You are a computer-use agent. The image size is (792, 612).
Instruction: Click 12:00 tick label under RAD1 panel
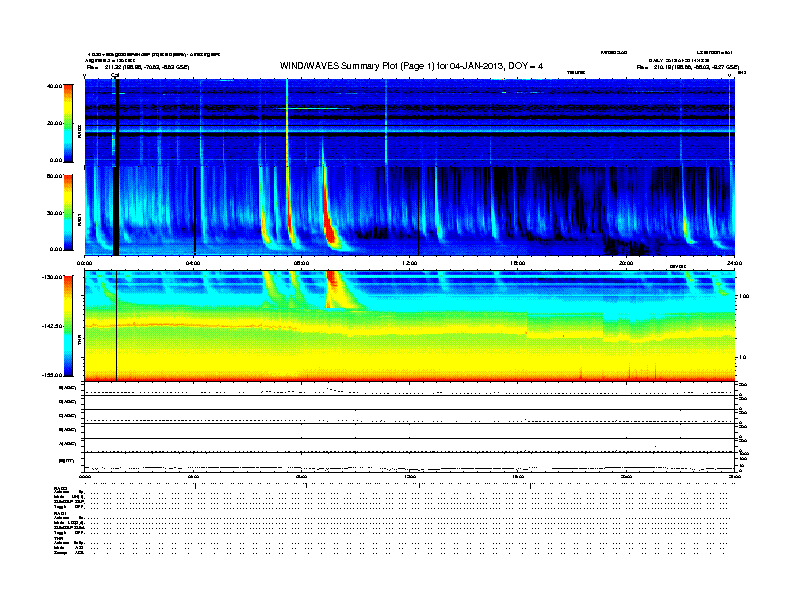pos(410,263)
